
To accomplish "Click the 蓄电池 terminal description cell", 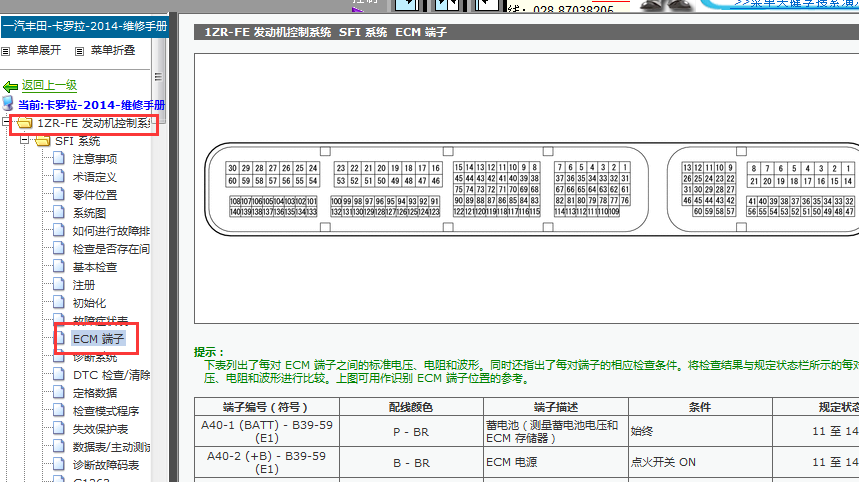I will [x=556, y=431].
